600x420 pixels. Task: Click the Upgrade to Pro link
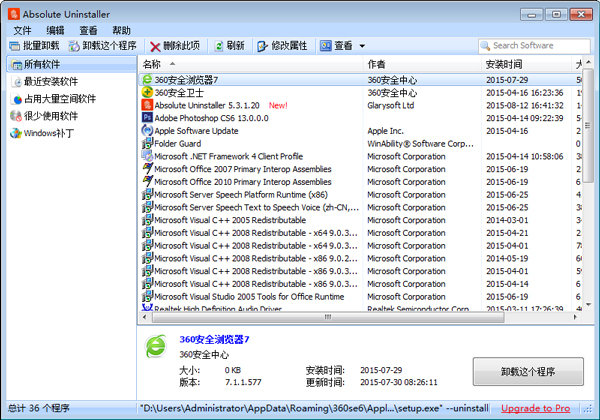tap(535, 408)
